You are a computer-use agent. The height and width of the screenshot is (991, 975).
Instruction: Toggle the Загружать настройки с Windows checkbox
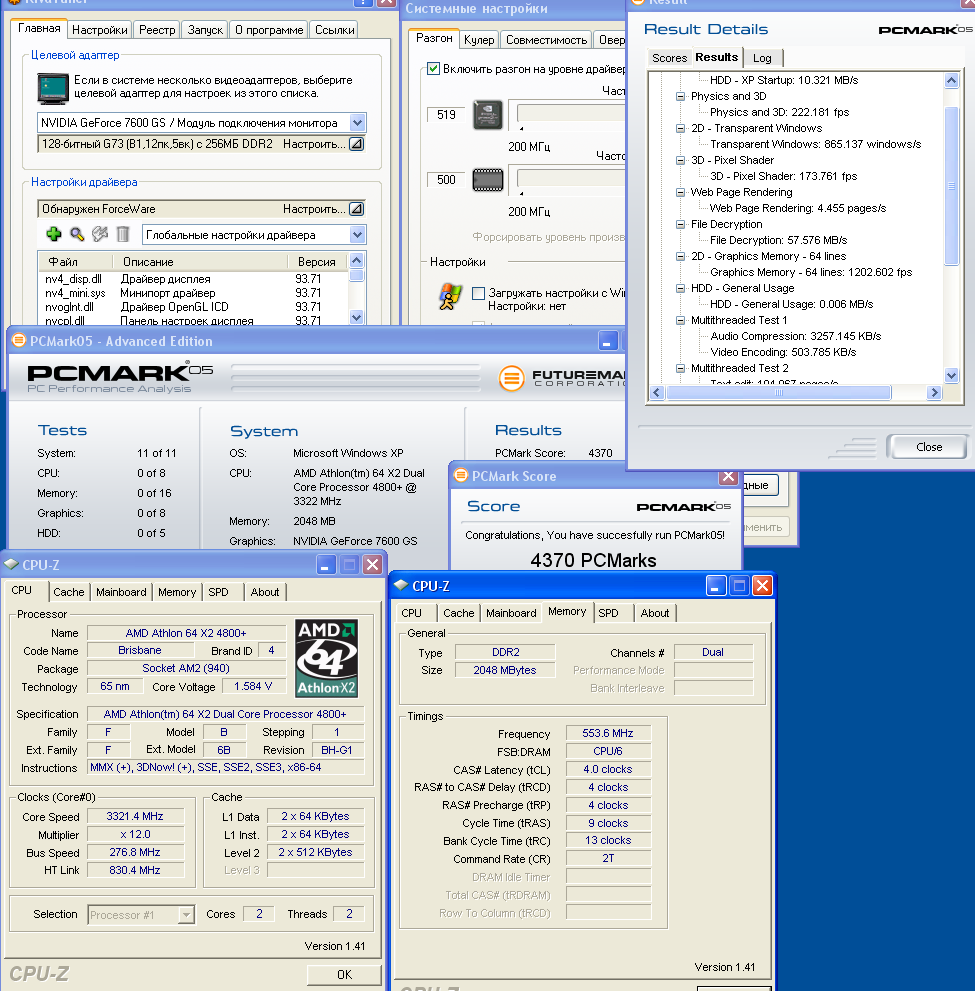pos(479,293)
